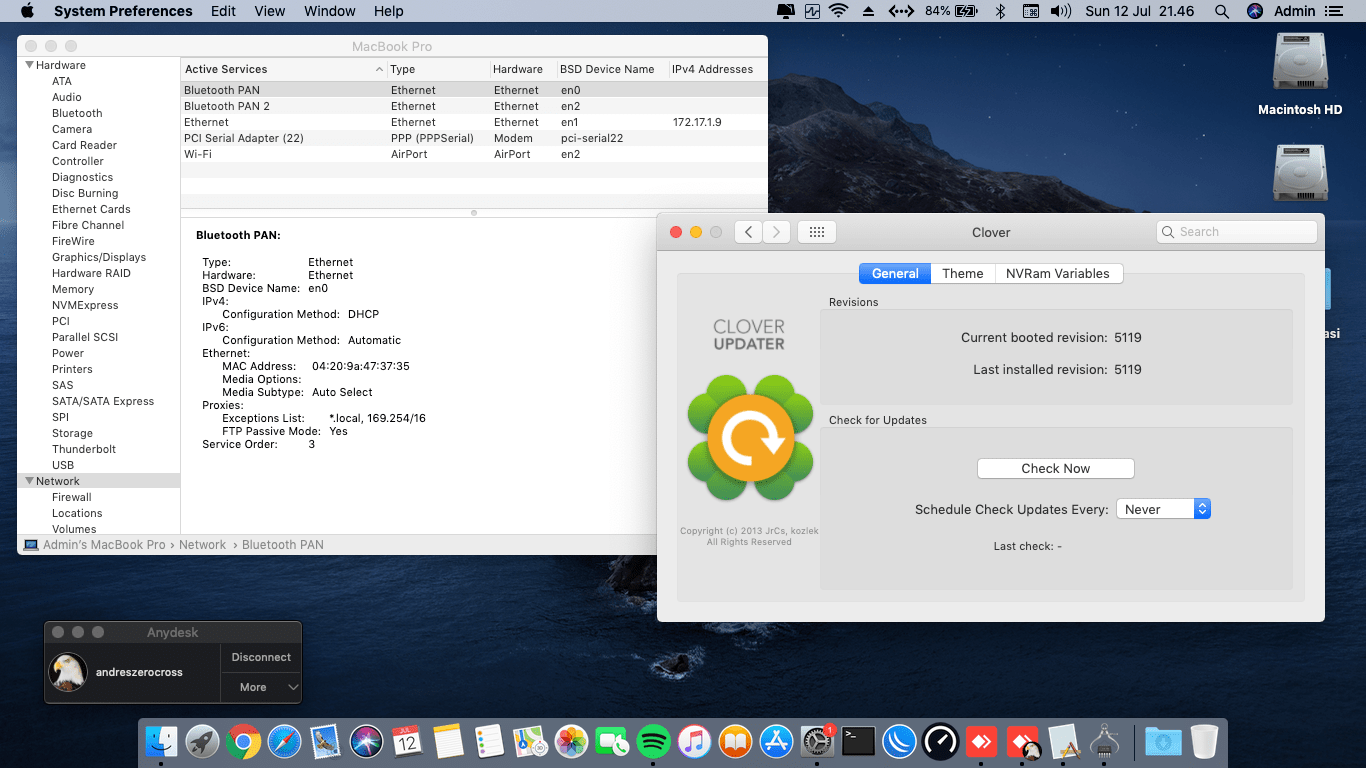Screen dimensions: 1366x768
Task: Go back using the Clover toolbar arrow
Action: coord(748,232)
